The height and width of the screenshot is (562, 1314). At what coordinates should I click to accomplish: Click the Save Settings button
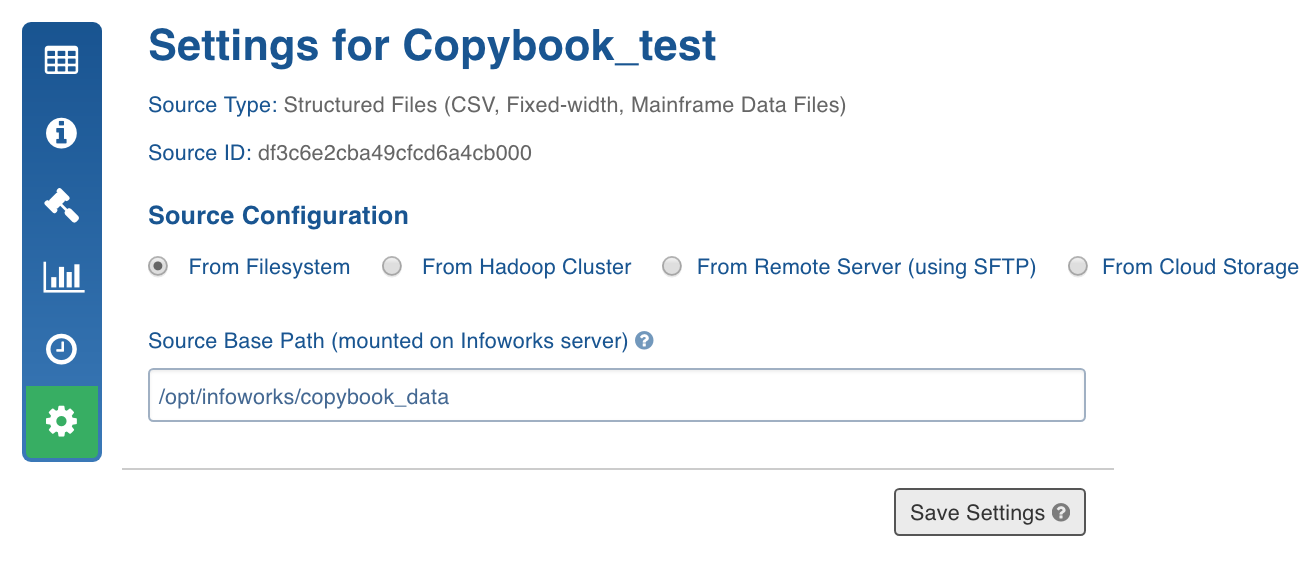[989, 513]
